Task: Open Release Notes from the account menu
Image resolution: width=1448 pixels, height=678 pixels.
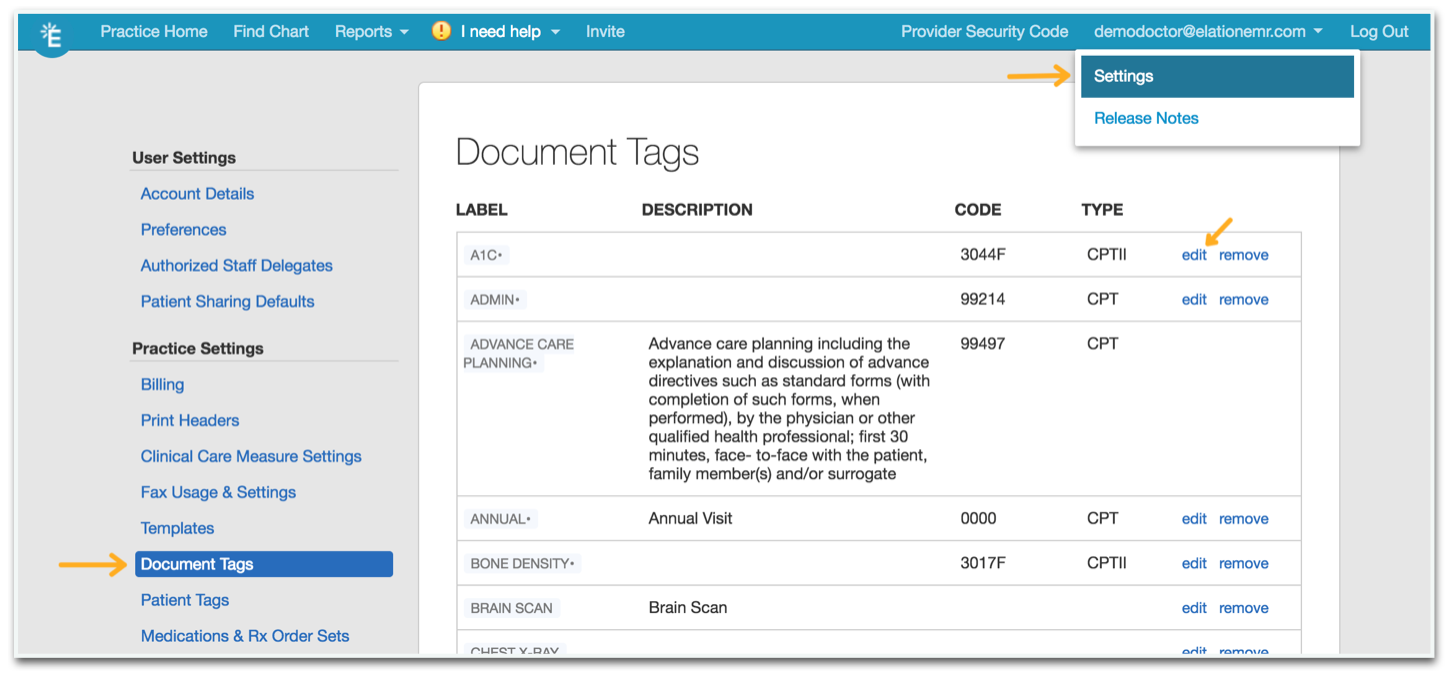Action: pos(1146,118)
